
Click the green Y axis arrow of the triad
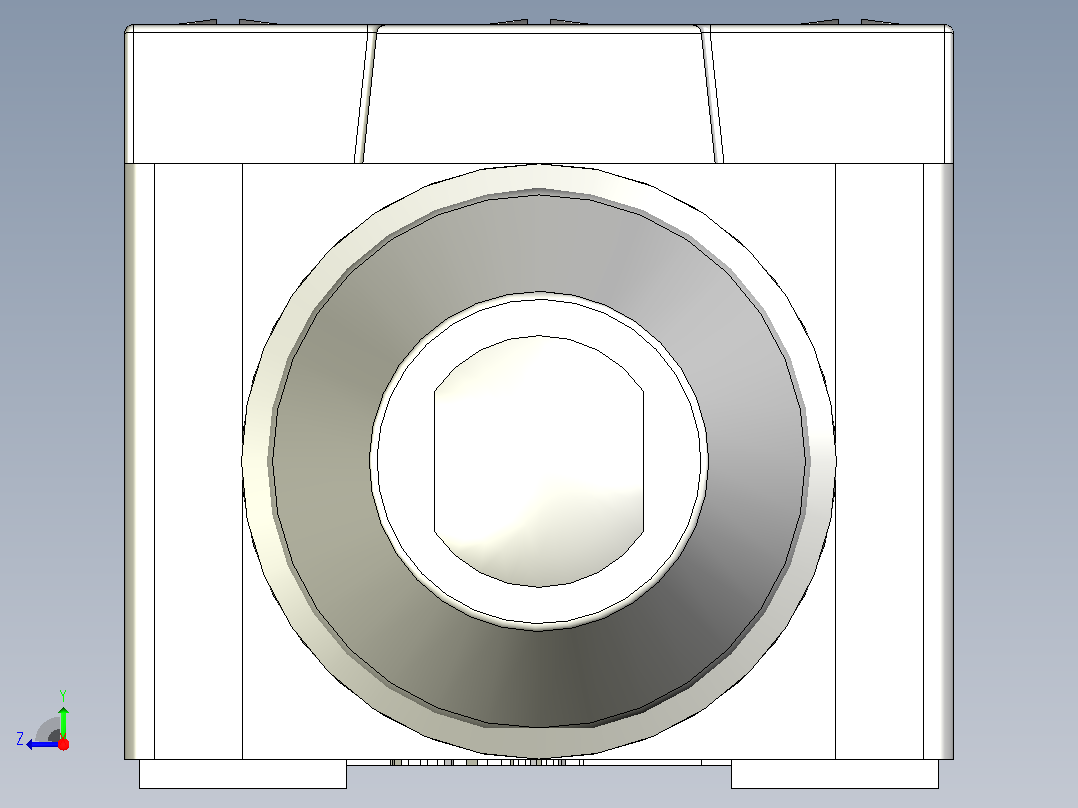[63, 721]
